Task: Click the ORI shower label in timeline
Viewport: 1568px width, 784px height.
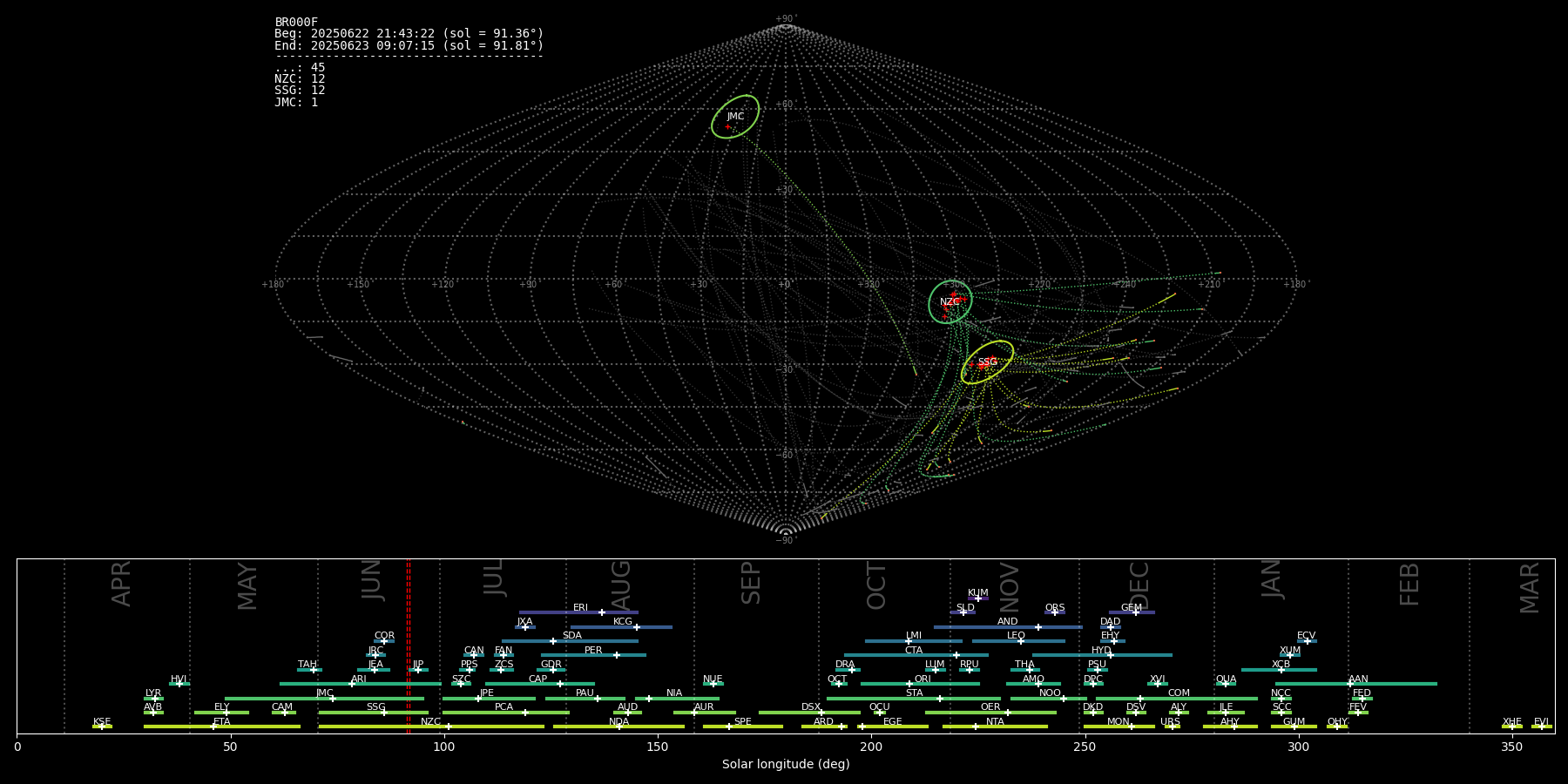Action: pyautogui.click(x=923, y=679)
